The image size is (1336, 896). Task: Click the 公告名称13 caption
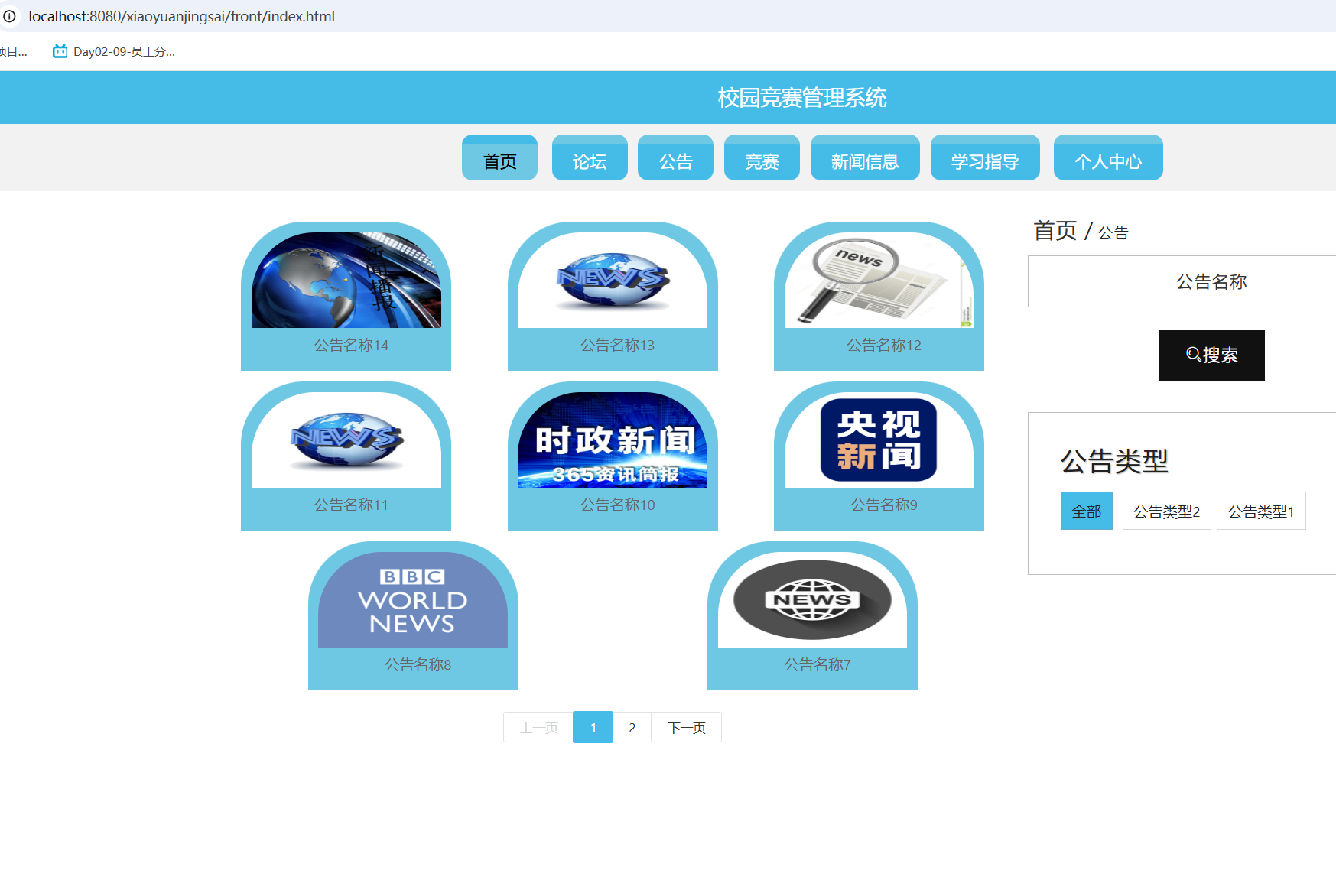pyautogui.click(x=617, y=346)
